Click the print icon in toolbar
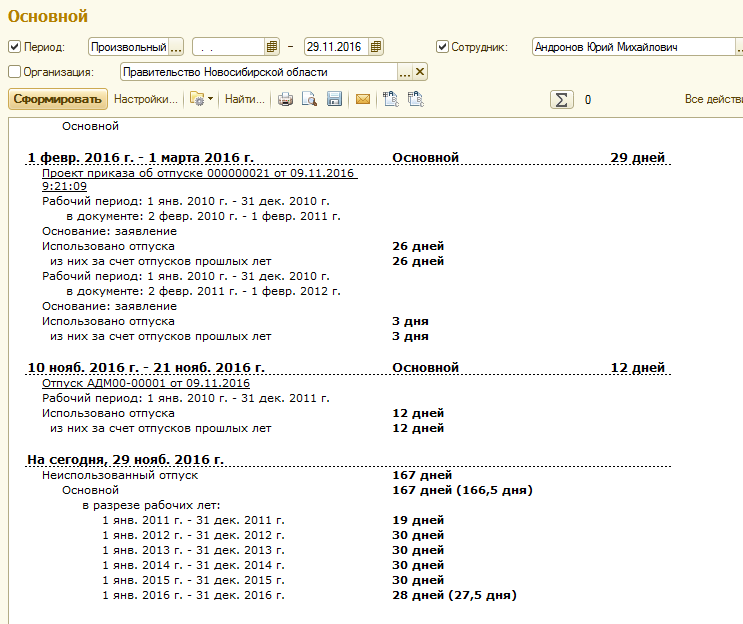The image size is (743, 624). tap(285, 99)
